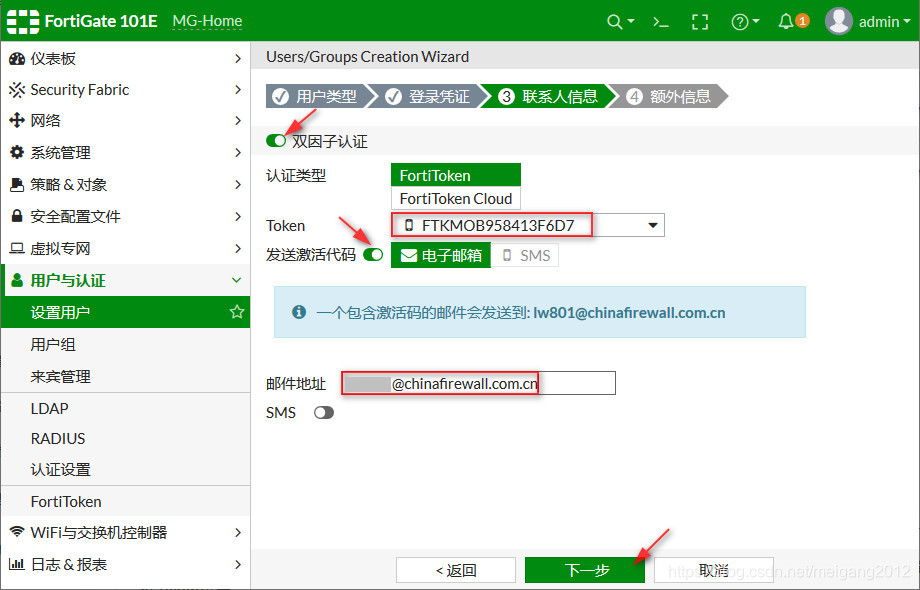Image resolution: width=920 pixels, height=590 pixels.
Task: Click the FortiGate logo icon
Action: click(x=23, y=22)
